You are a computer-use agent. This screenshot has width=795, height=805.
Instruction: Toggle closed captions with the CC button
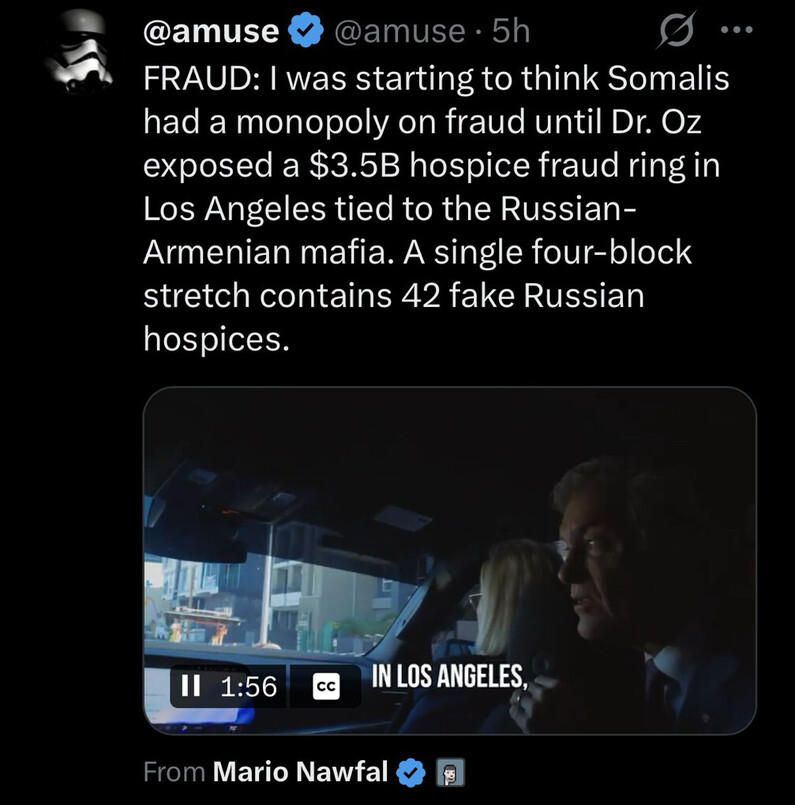pos(327,687)
